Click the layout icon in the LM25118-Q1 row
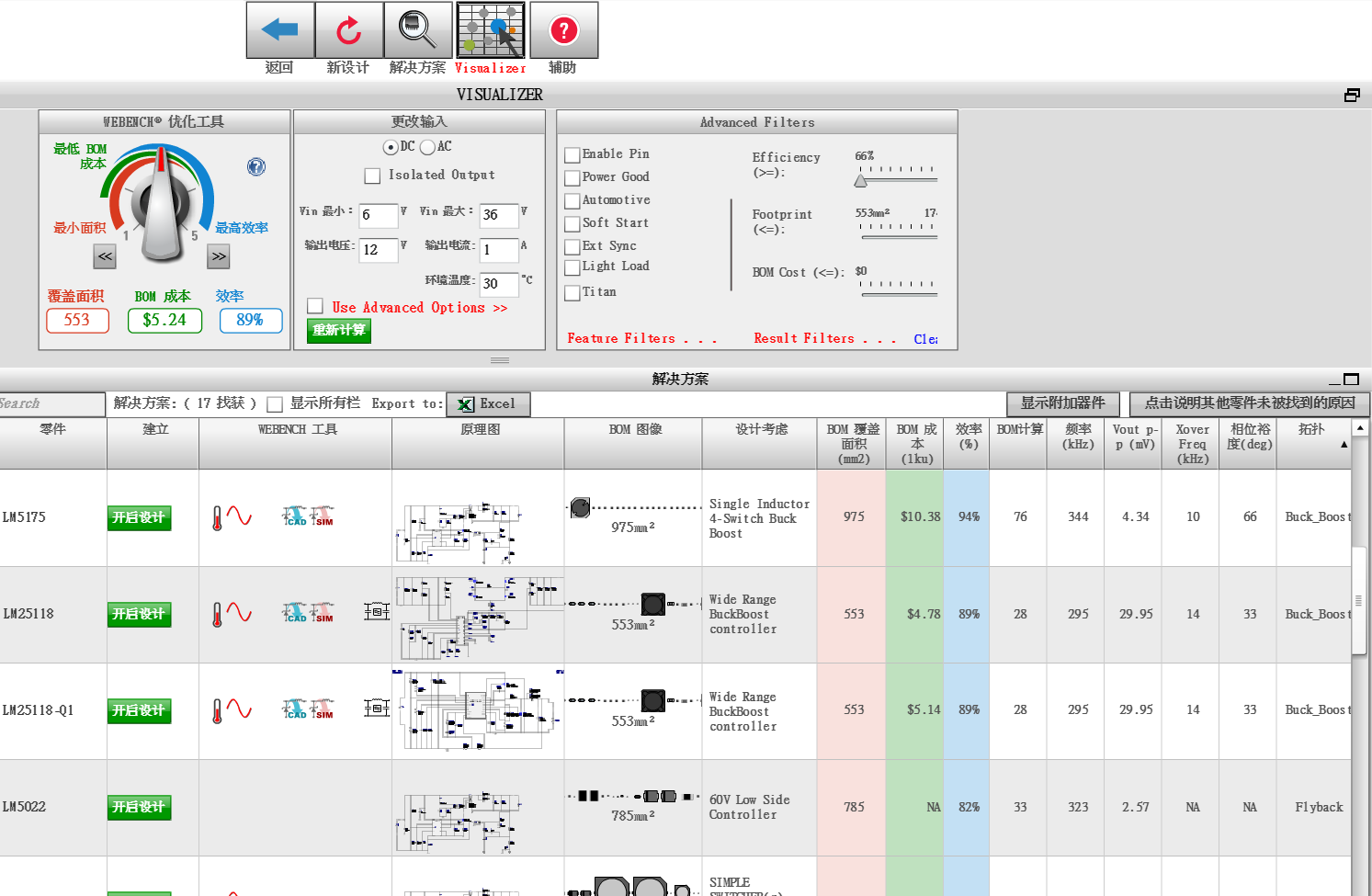The width and height of the screenshot is (1372, 896). (377, 708)
